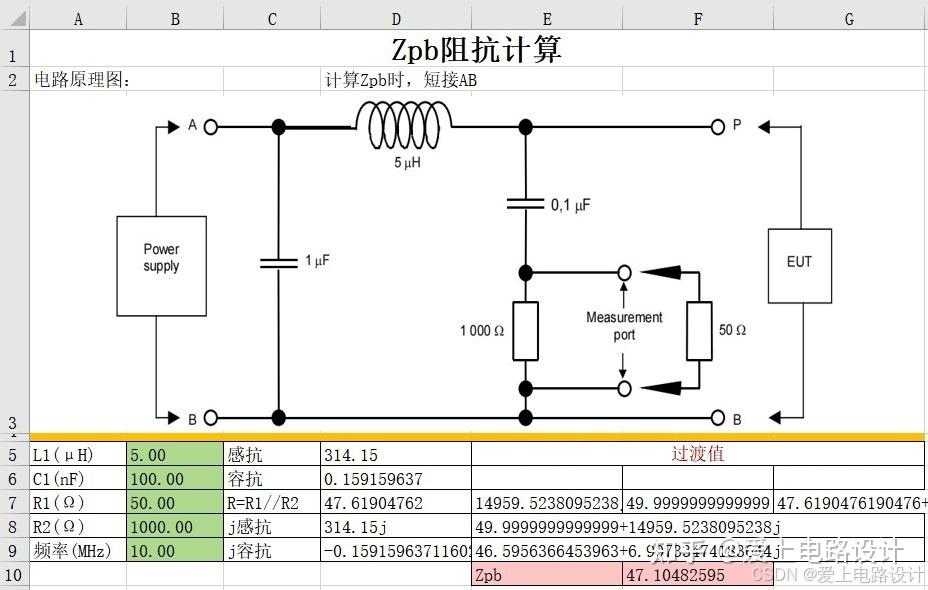
Task: Click the cell 'R=R1//R2'
Action: 272,502
